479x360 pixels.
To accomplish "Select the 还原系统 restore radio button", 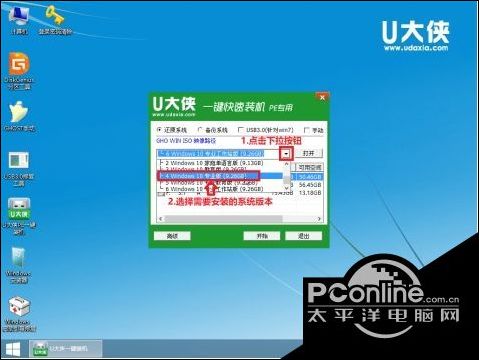I will pos(159,130).
